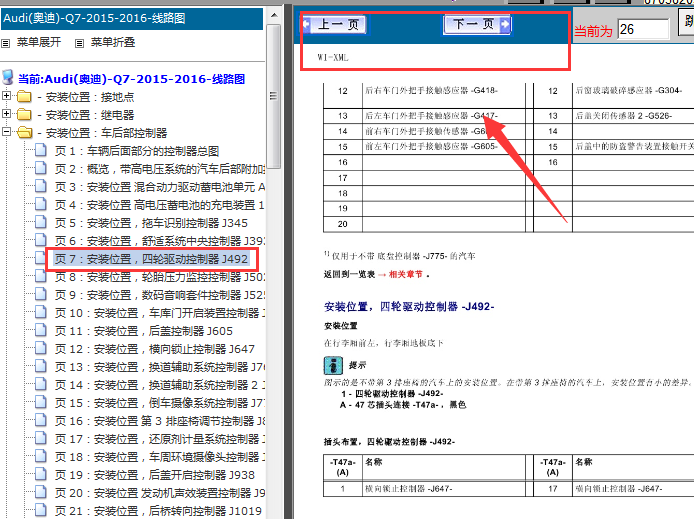Click text 插头布置，四轮驱动控制器 -J492-
Screen dimensions: 694x519
pos(389,442)
